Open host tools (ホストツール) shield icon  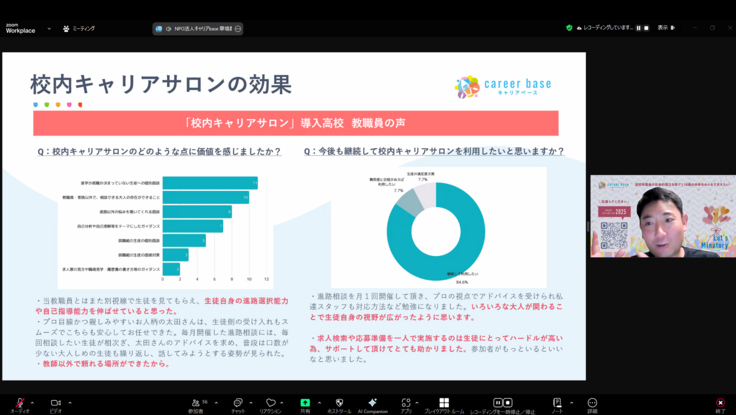tap(339, 403)
